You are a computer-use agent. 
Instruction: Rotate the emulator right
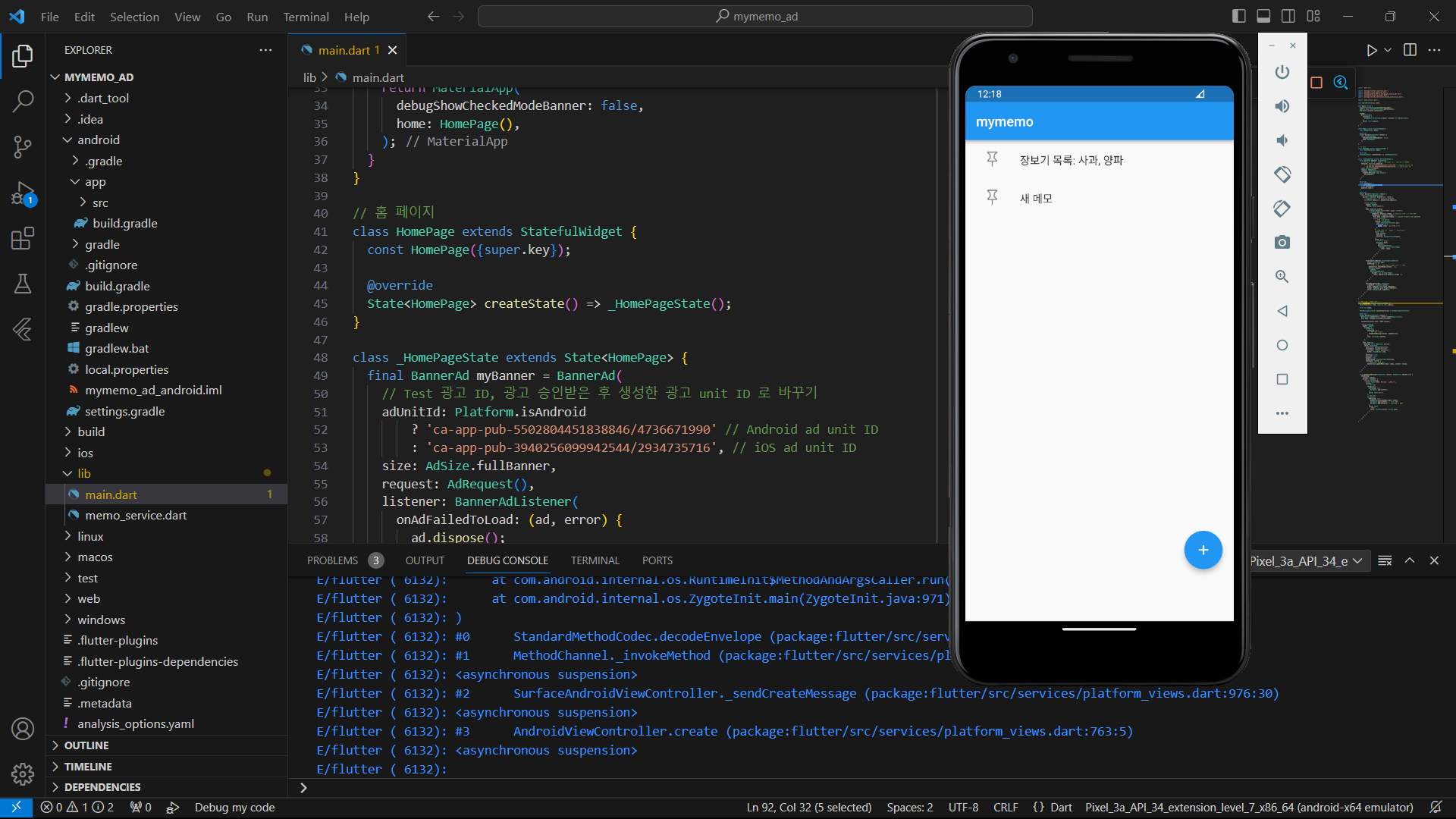[1282, 209]
